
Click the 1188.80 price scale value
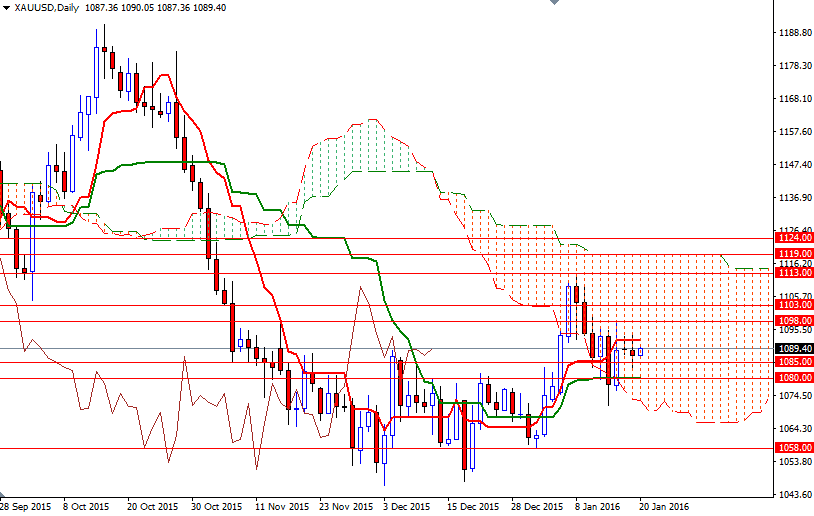click(794, 32)
